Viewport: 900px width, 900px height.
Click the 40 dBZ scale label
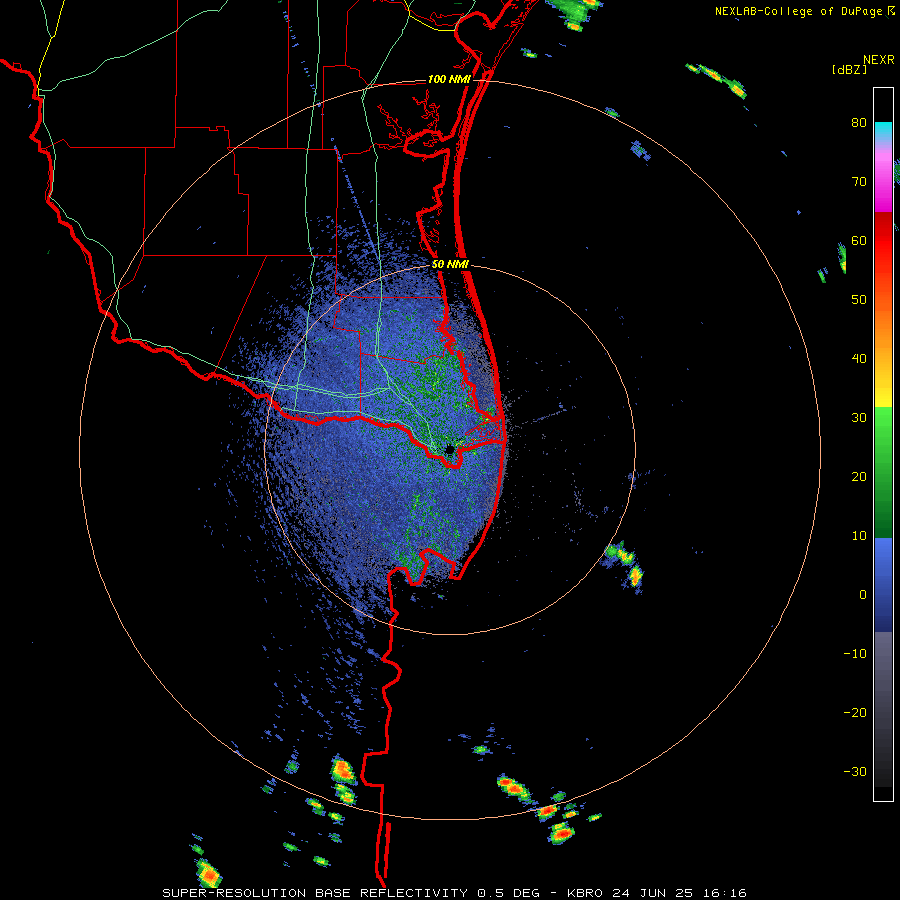859,359
